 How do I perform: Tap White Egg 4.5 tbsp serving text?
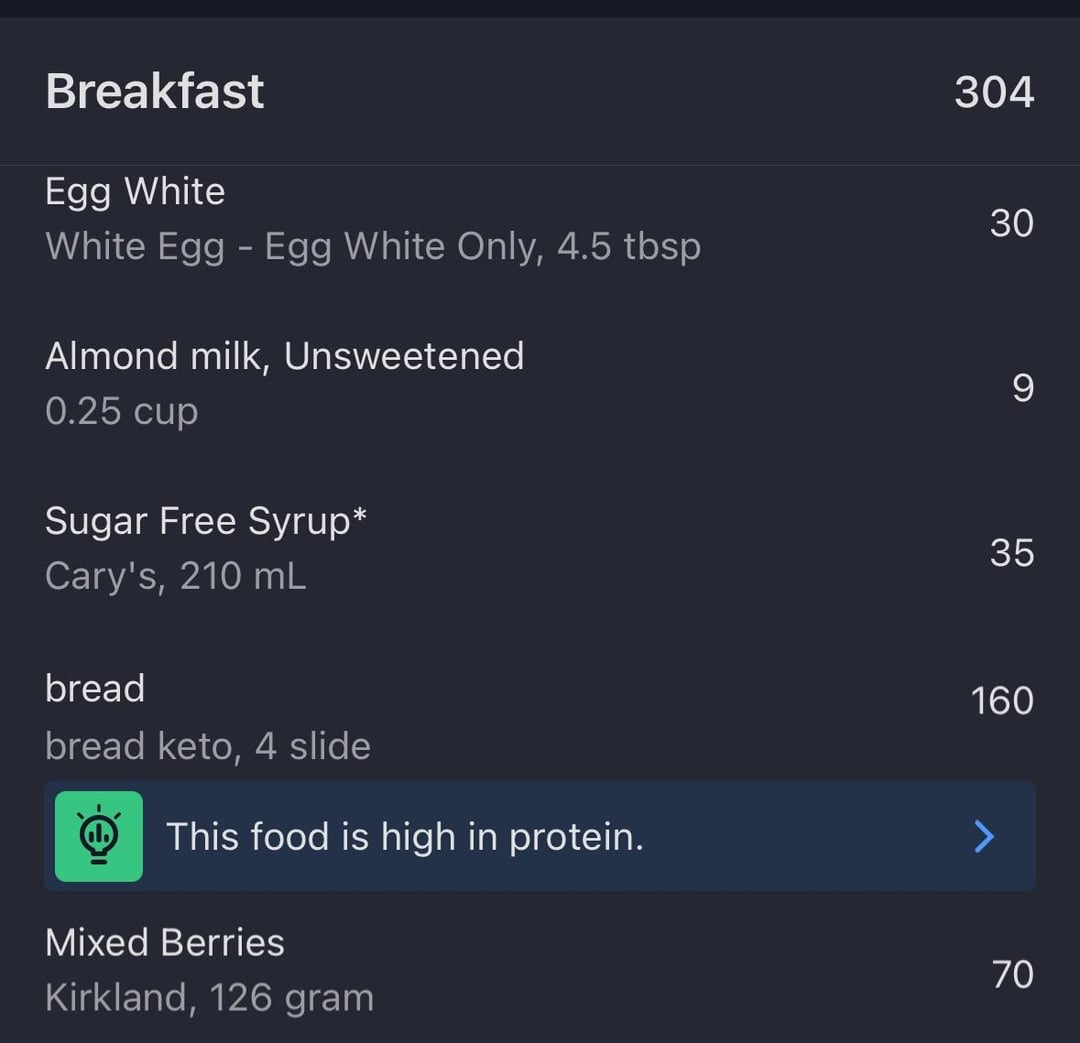pyautogui.click(x=373, y=247)
